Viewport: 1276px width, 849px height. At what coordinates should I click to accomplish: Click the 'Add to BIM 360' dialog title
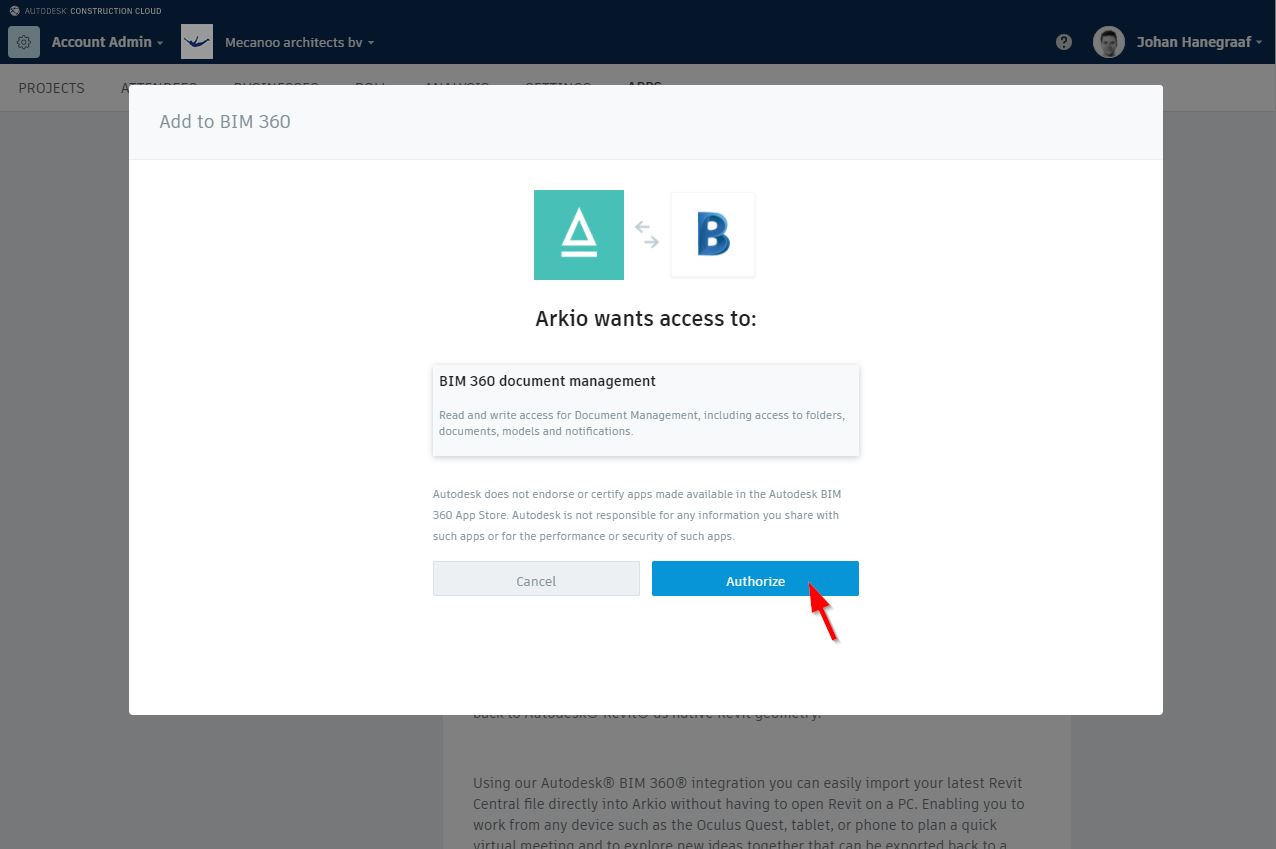[225, 122]
